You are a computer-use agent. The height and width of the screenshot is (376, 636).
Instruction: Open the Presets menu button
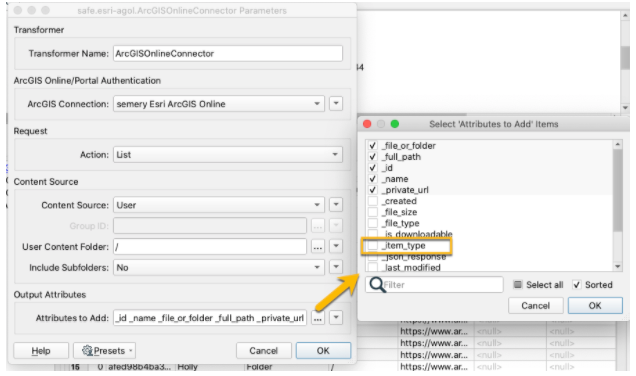pyautogui.click(x=105, y=350)
